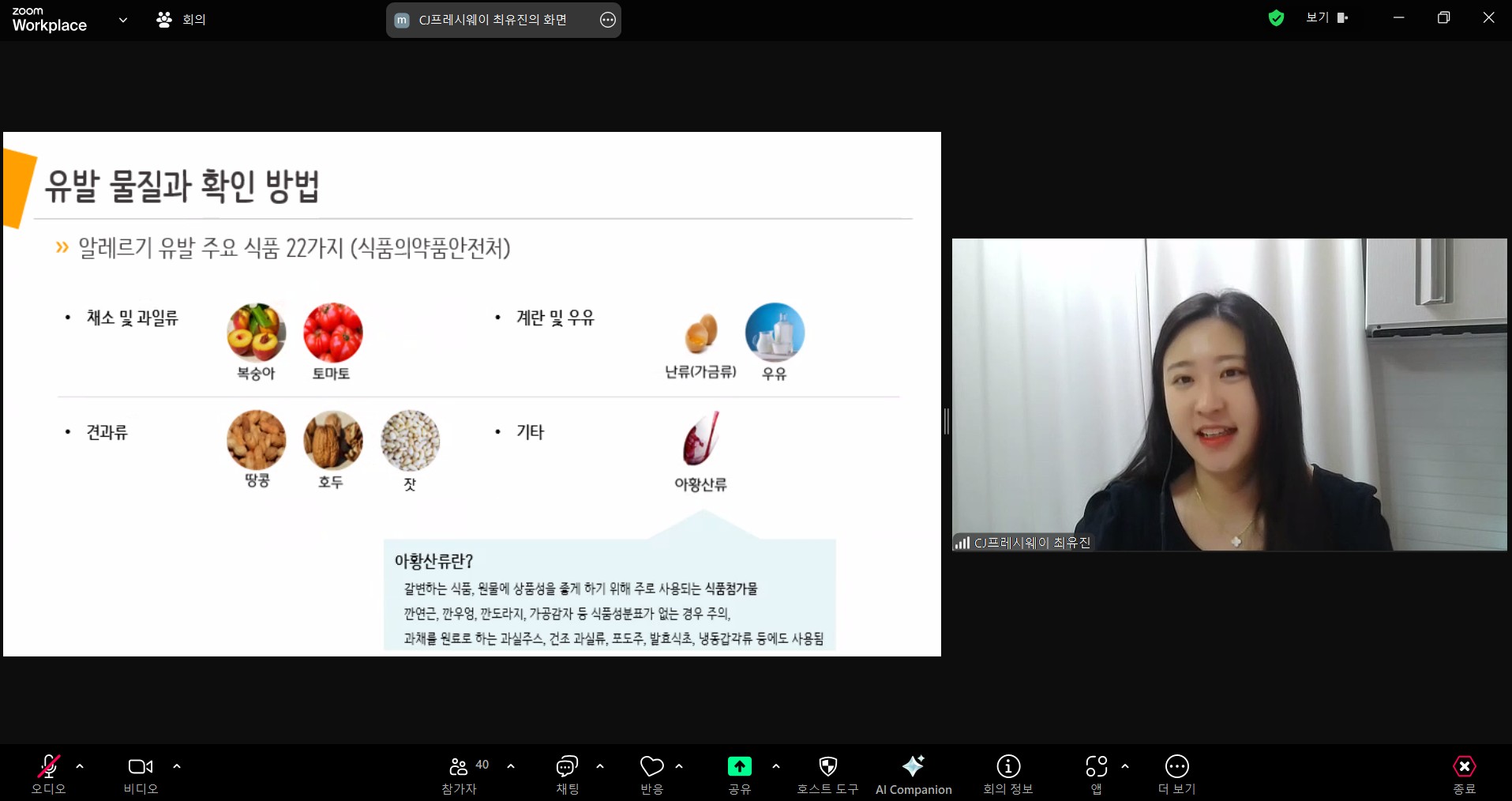Expand audio options arrow next to 오디오
Viewport: 1512px width, 801px height.
80,766
